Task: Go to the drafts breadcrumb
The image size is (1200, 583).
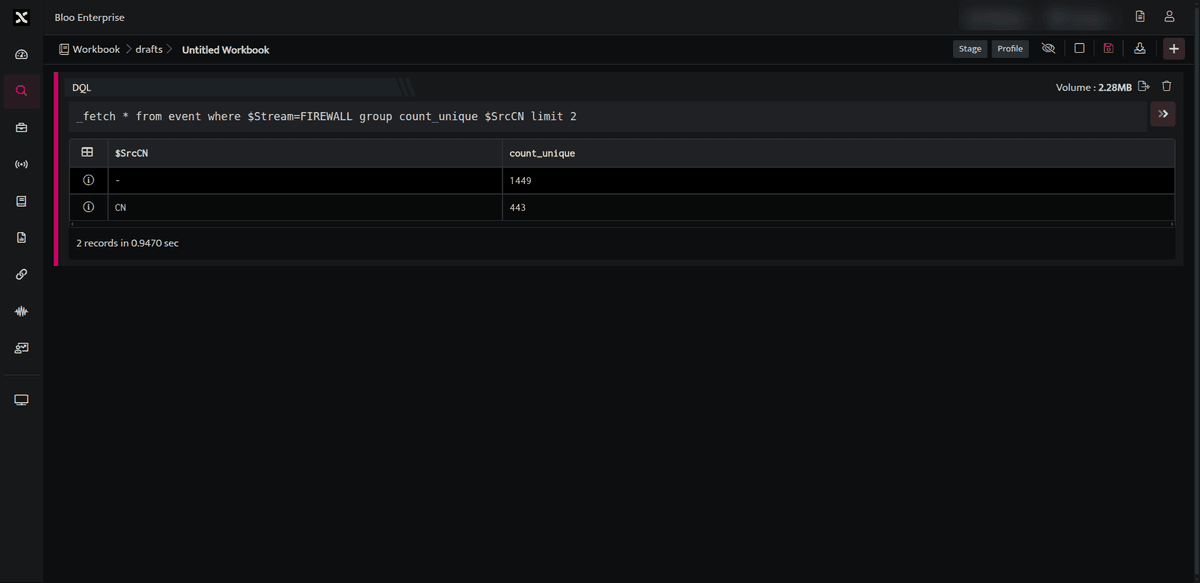Action: (x=149, y=49)
